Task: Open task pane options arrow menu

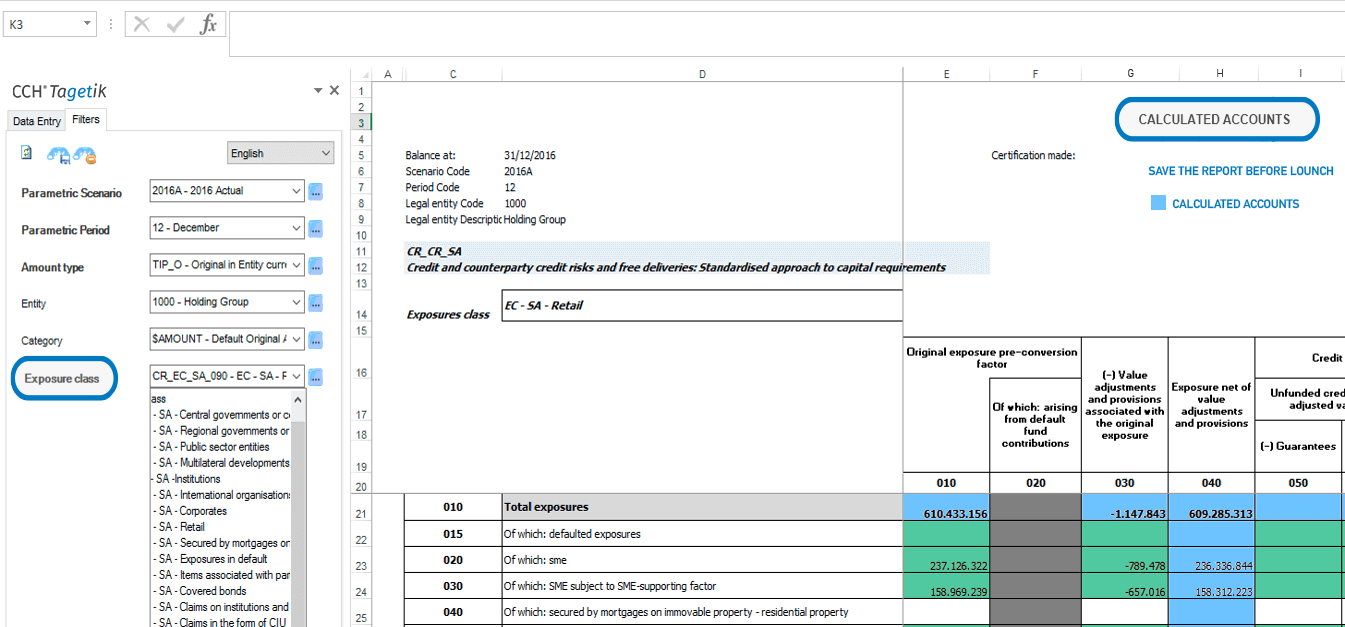Action: (318, 90)
